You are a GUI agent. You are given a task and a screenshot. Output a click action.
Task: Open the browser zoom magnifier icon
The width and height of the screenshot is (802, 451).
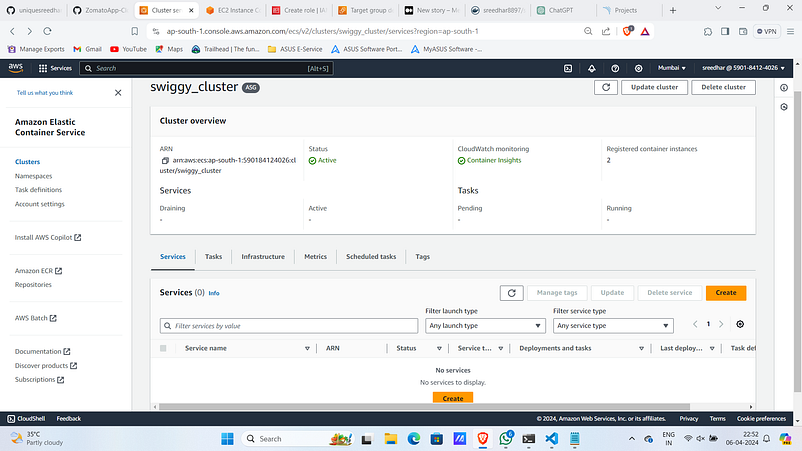tap(588, 31)
